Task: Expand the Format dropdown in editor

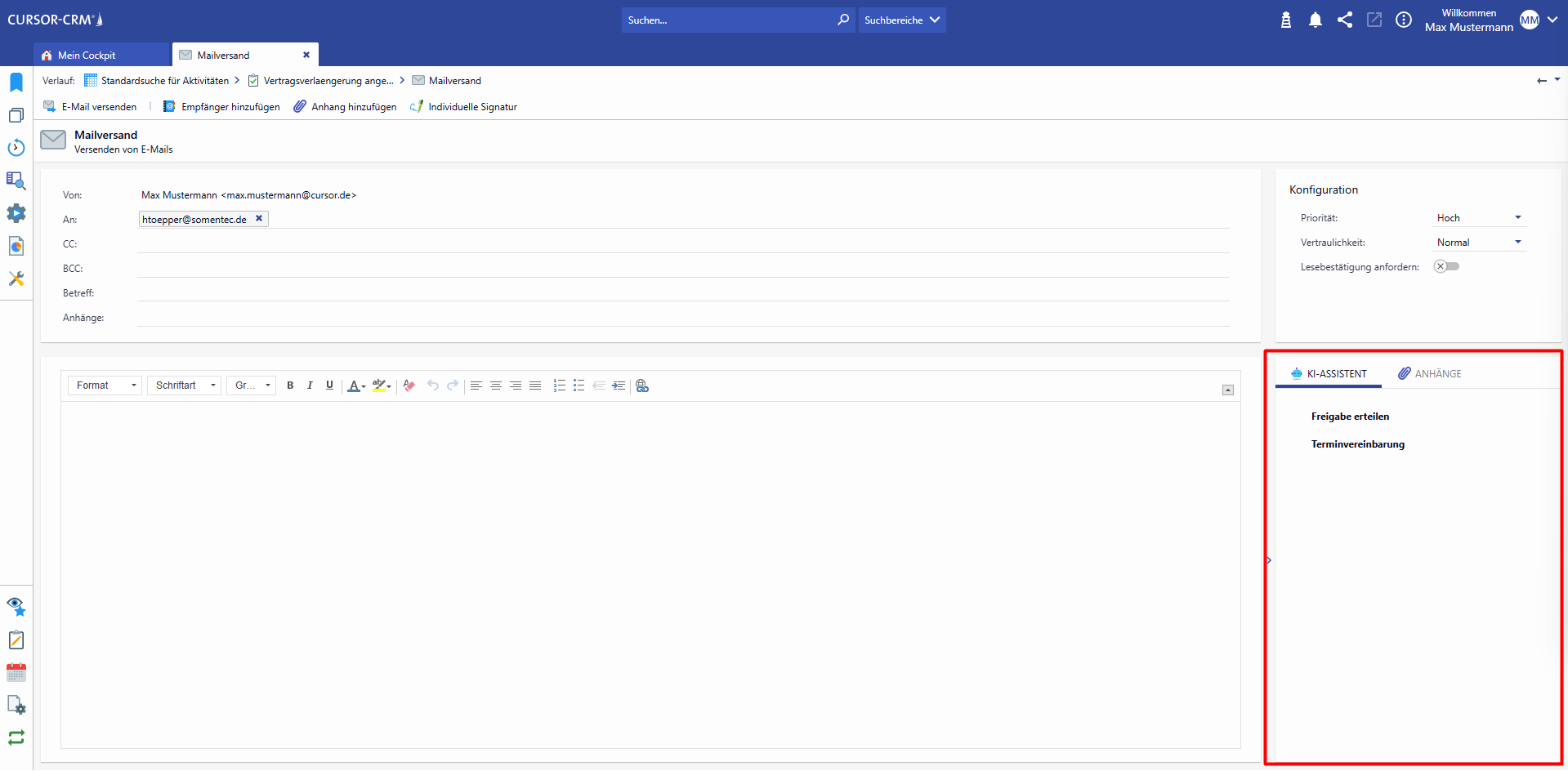Action: point(105,385)
